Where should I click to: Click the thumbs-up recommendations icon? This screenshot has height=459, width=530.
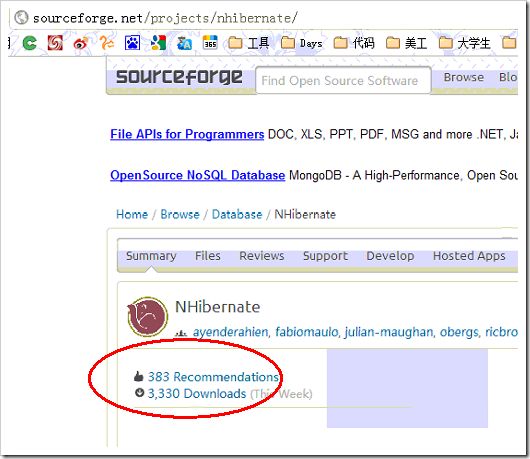[138, 376]
